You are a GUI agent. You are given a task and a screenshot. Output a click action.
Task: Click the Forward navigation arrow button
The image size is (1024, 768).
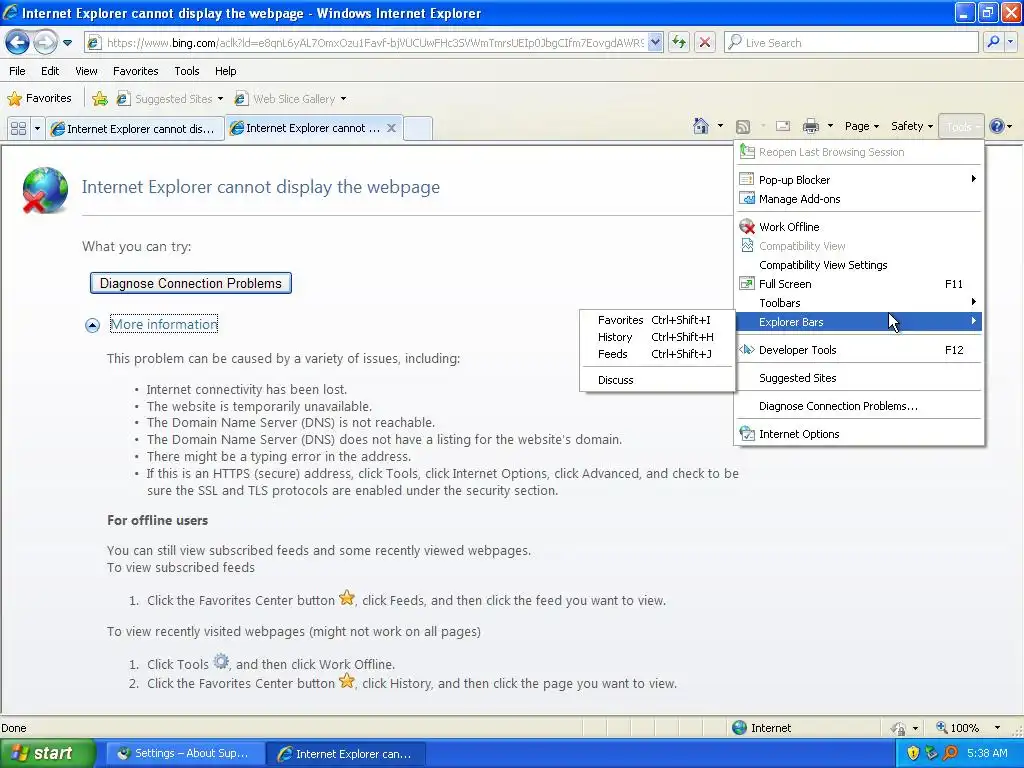(x=45, y=43)
